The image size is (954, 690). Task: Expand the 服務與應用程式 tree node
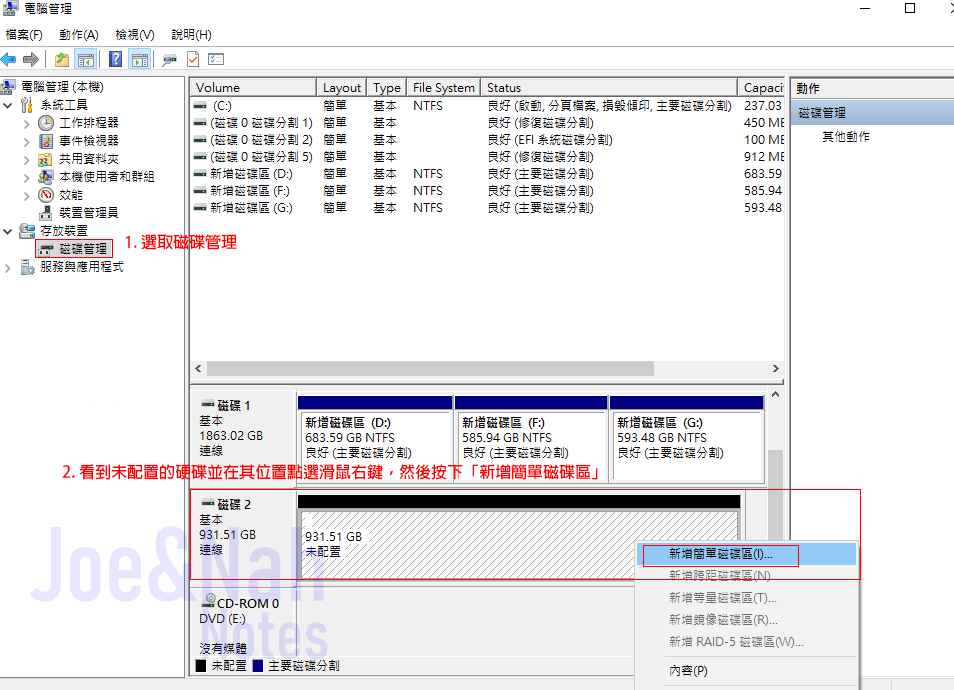pos(8,266)
